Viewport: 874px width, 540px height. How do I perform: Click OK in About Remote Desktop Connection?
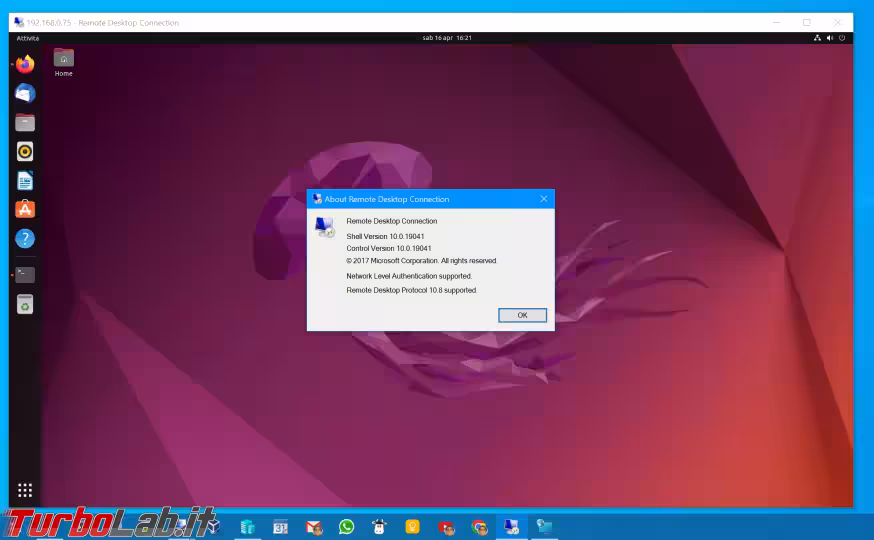point(522,315)
